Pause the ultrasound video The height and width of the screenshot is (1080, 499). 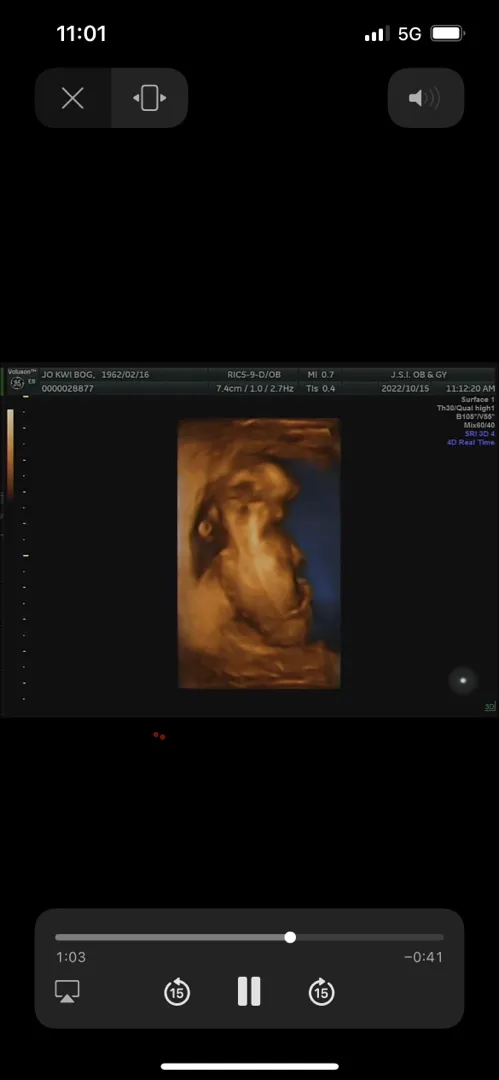pyautogui.click(x=249, y=992)
